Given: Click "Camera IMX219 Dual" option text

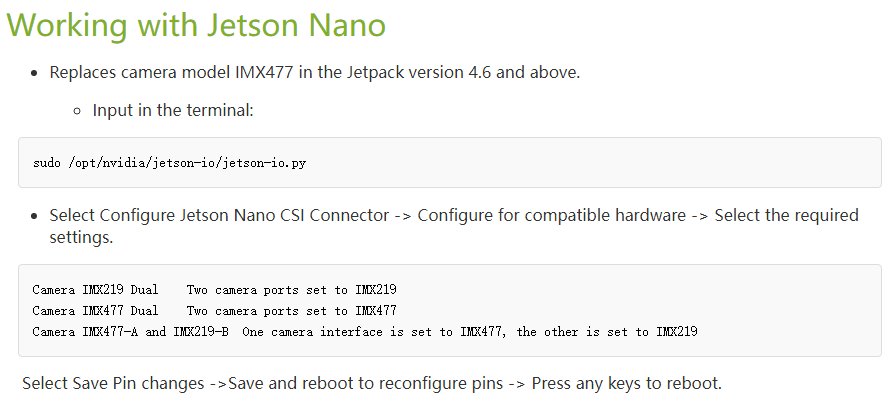Looking at the screenshot, I should click(x=95, y=290).
